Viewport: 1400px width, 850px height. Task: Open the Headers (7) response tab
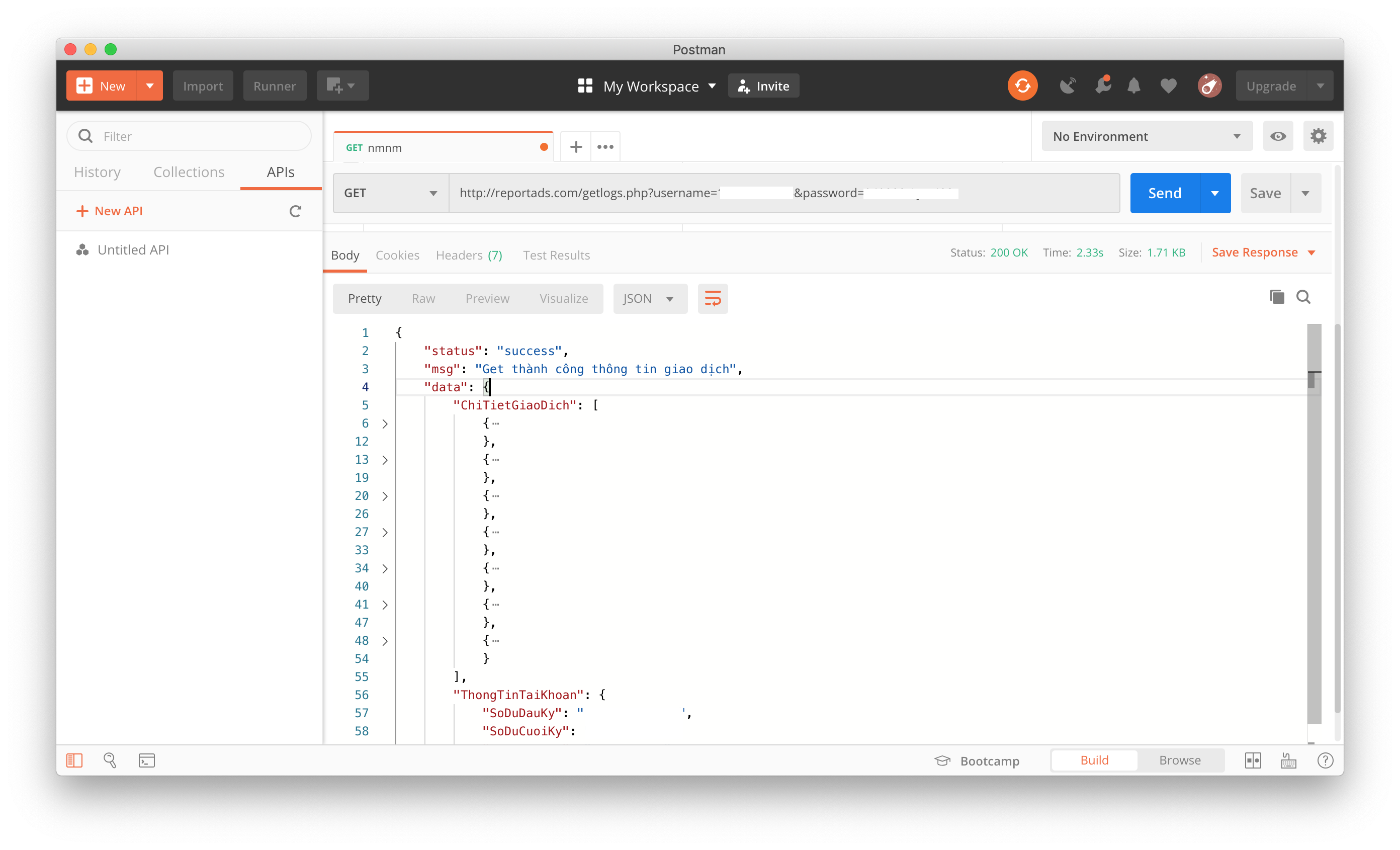[x=469, y=255]
